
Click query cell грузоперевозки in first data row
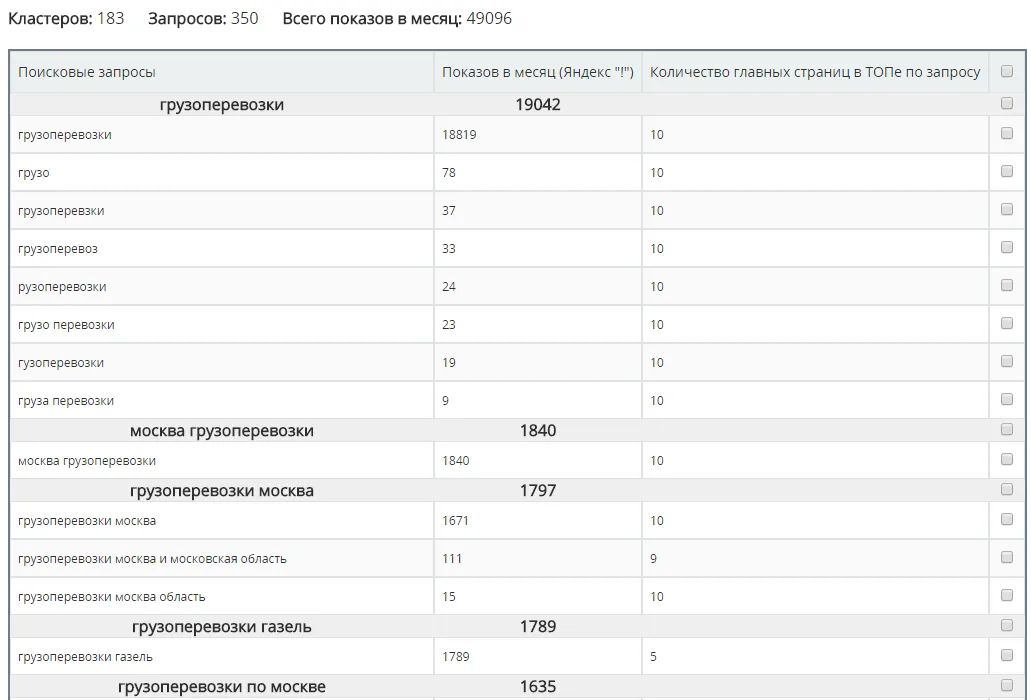point(64,135)
